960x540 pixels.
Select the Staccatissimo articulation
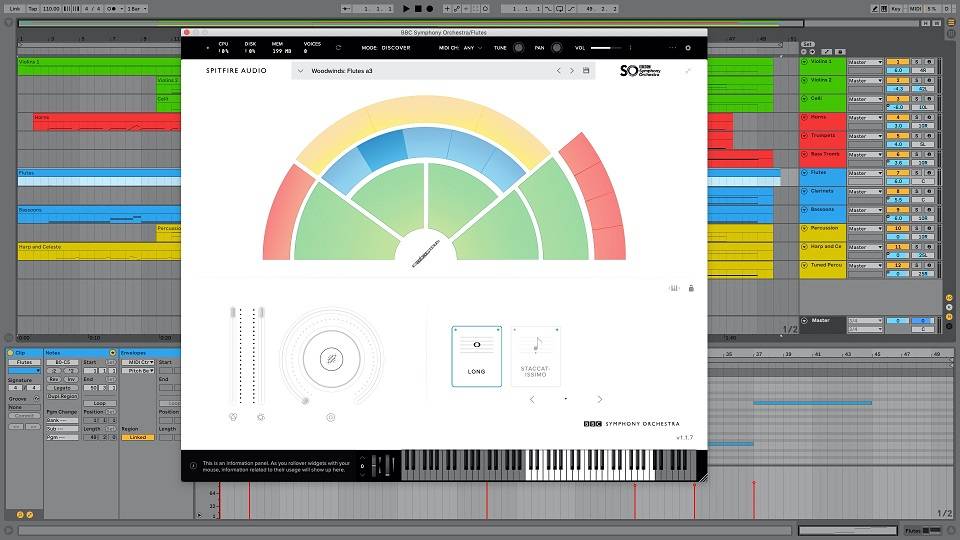(x=536, y=355)
